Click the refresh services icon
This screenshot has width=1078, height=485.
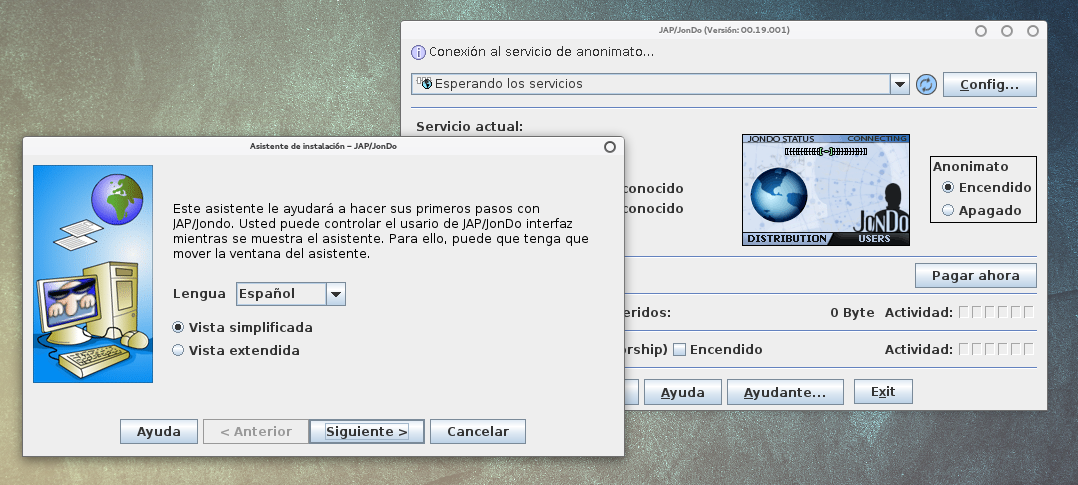click(x=926, y=85)
